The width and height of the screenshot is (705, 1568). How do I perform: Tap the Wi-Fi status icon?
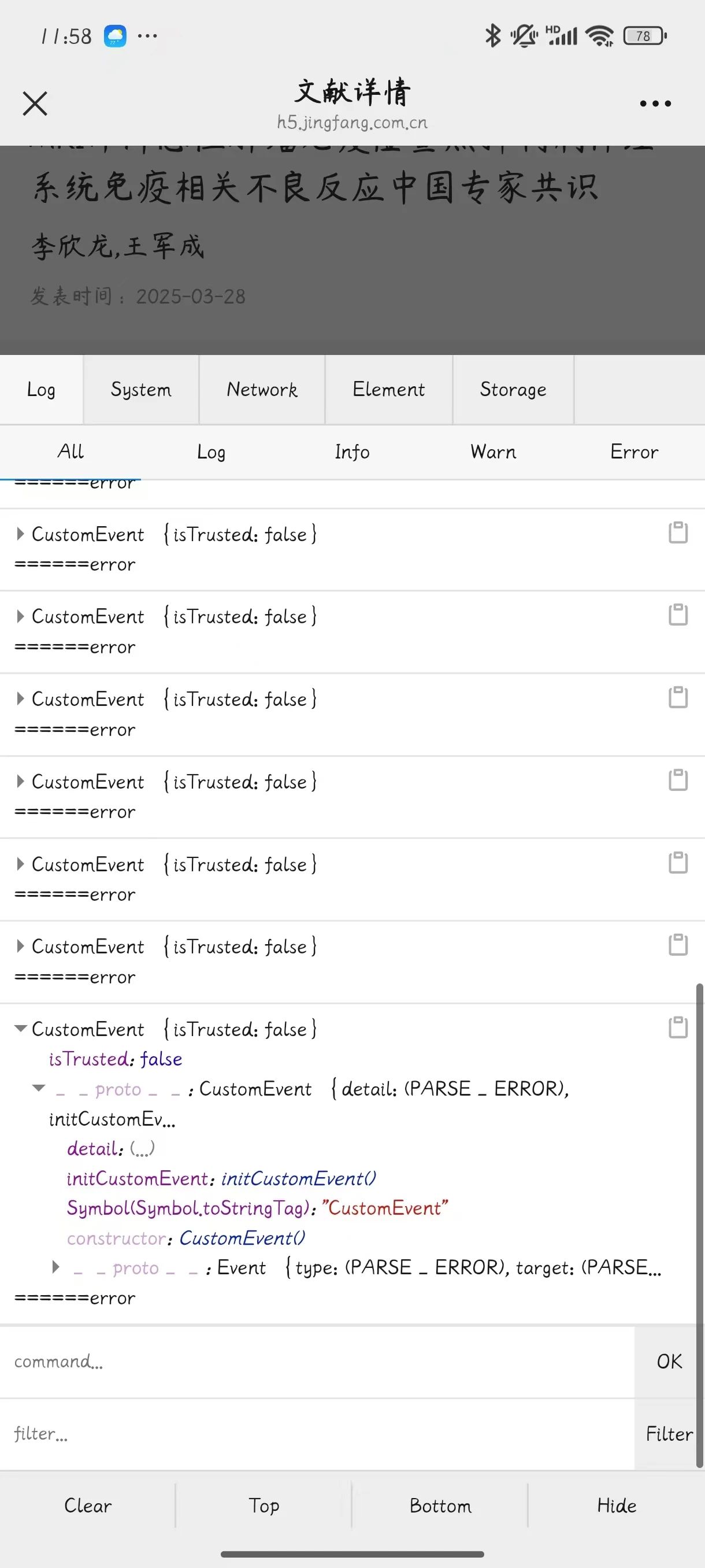tap(600, 36)
